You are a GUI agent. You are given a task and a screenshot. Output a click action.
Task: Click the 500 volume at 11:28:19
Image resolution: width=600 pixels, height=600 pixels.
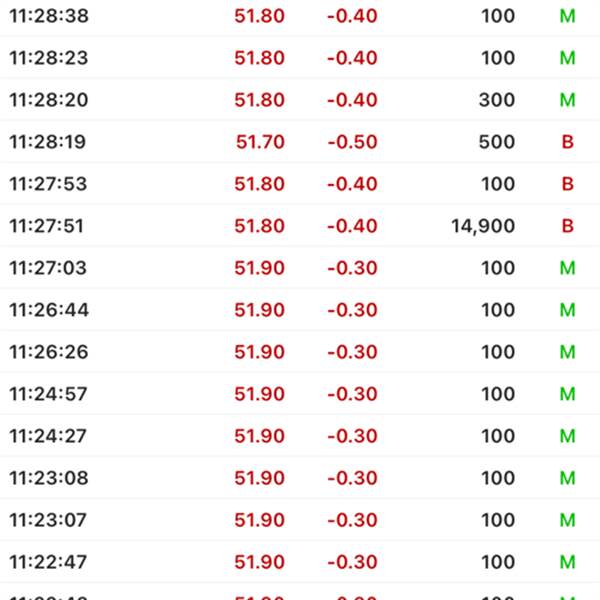coord(496,142)
